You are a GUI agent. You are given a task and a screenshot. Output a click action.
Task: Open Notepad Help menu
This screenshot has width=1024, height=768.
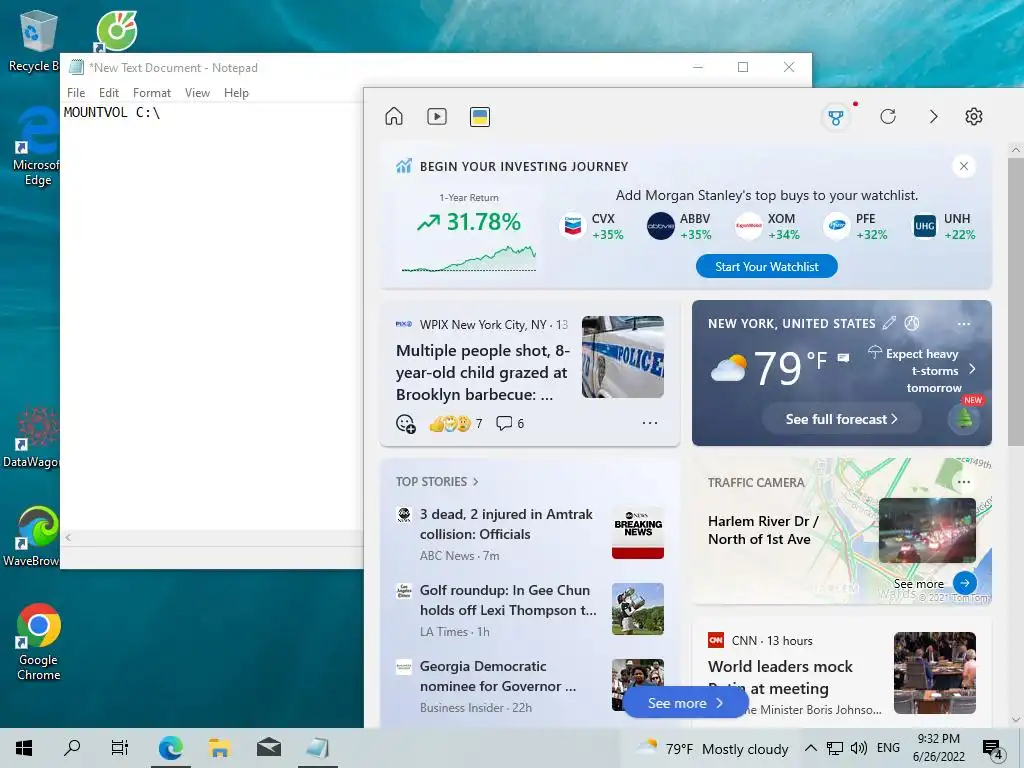(x=236, y=93)
